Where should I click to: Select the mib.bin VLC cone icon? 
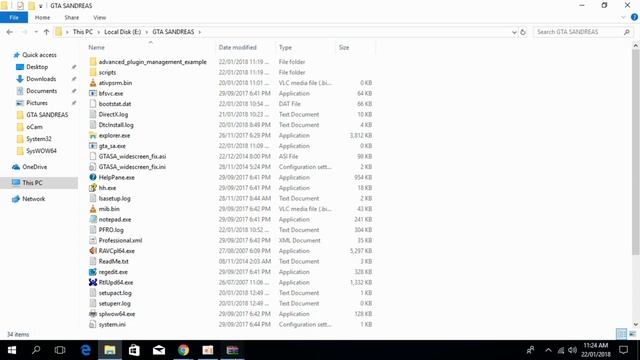click(93, 209)
